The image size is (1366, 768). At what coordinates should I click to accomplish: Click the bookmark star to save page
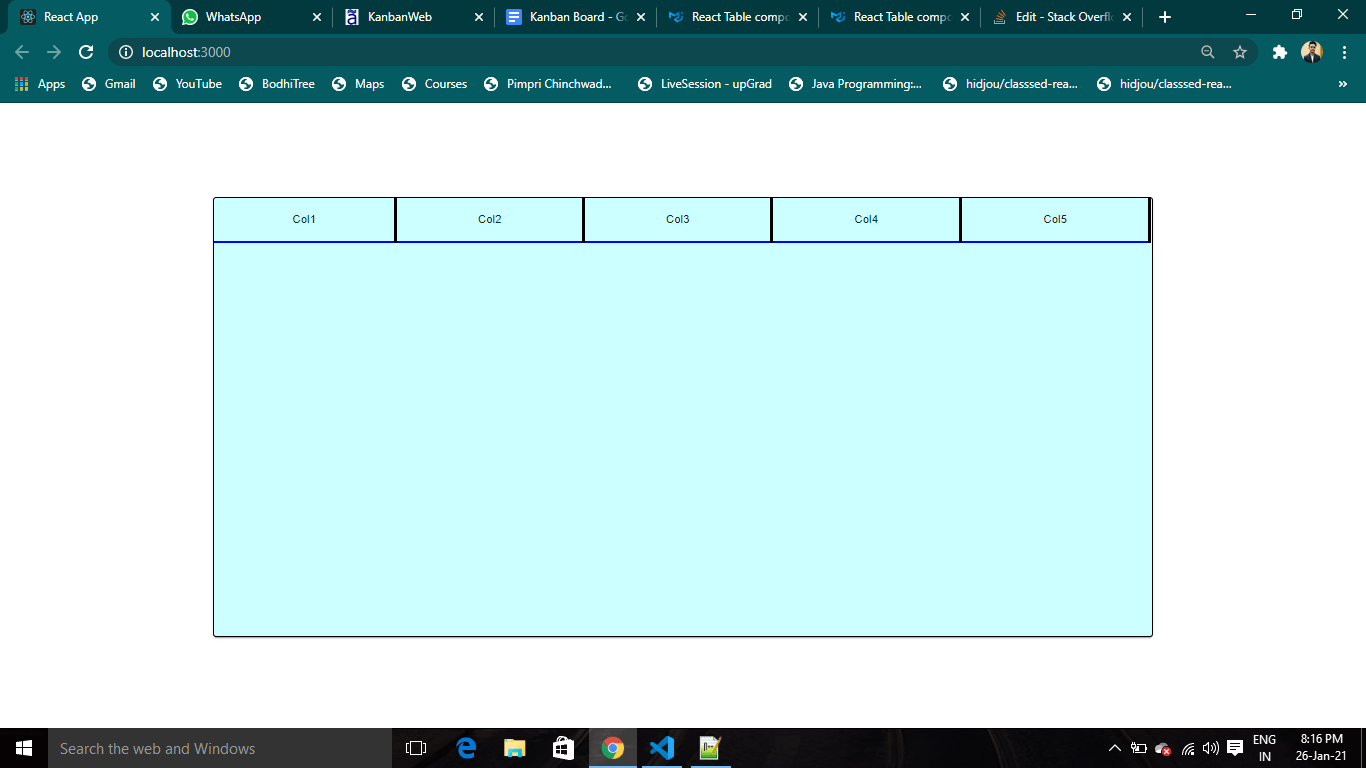coord(1240,52)
